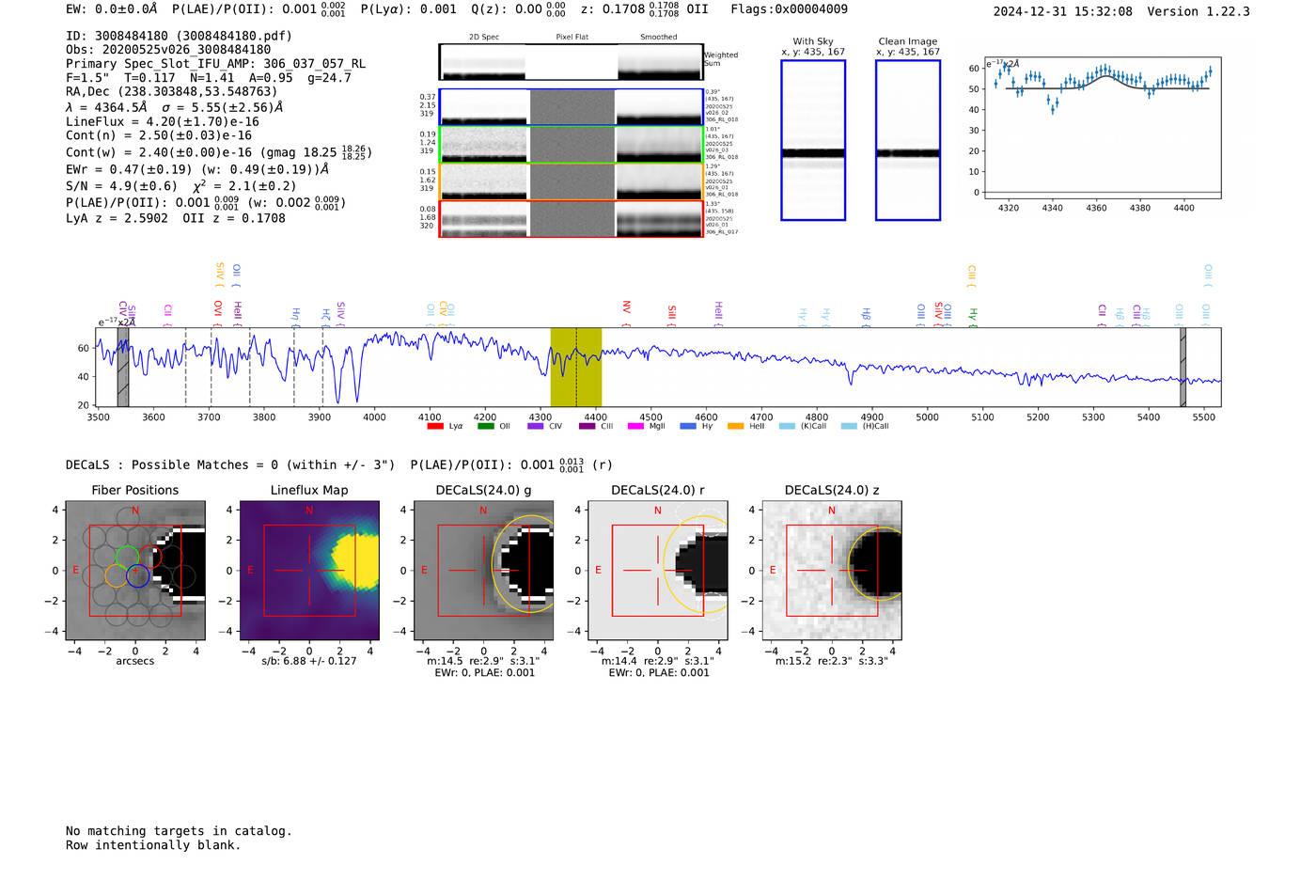Select the DECaLS(24.0) z cutout
1316x896 pixels.
click(832, 571)
